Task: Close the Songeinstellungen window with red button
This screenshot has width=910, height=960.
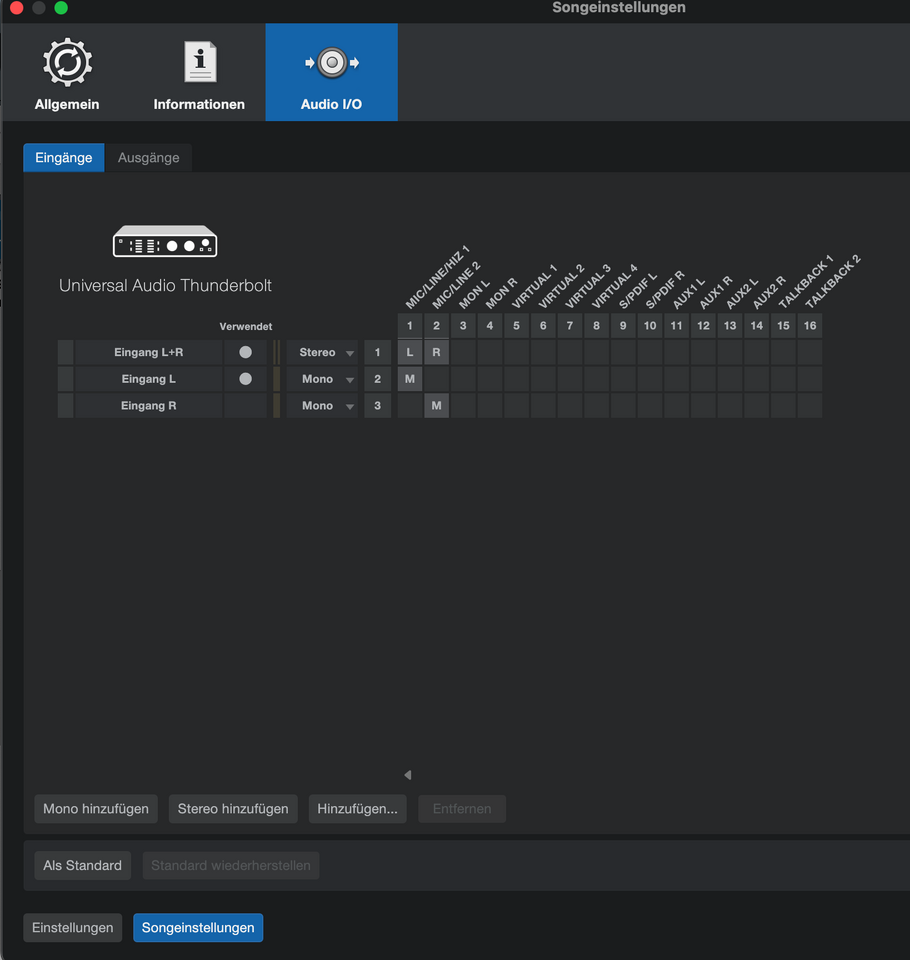Action: (17, 7)
